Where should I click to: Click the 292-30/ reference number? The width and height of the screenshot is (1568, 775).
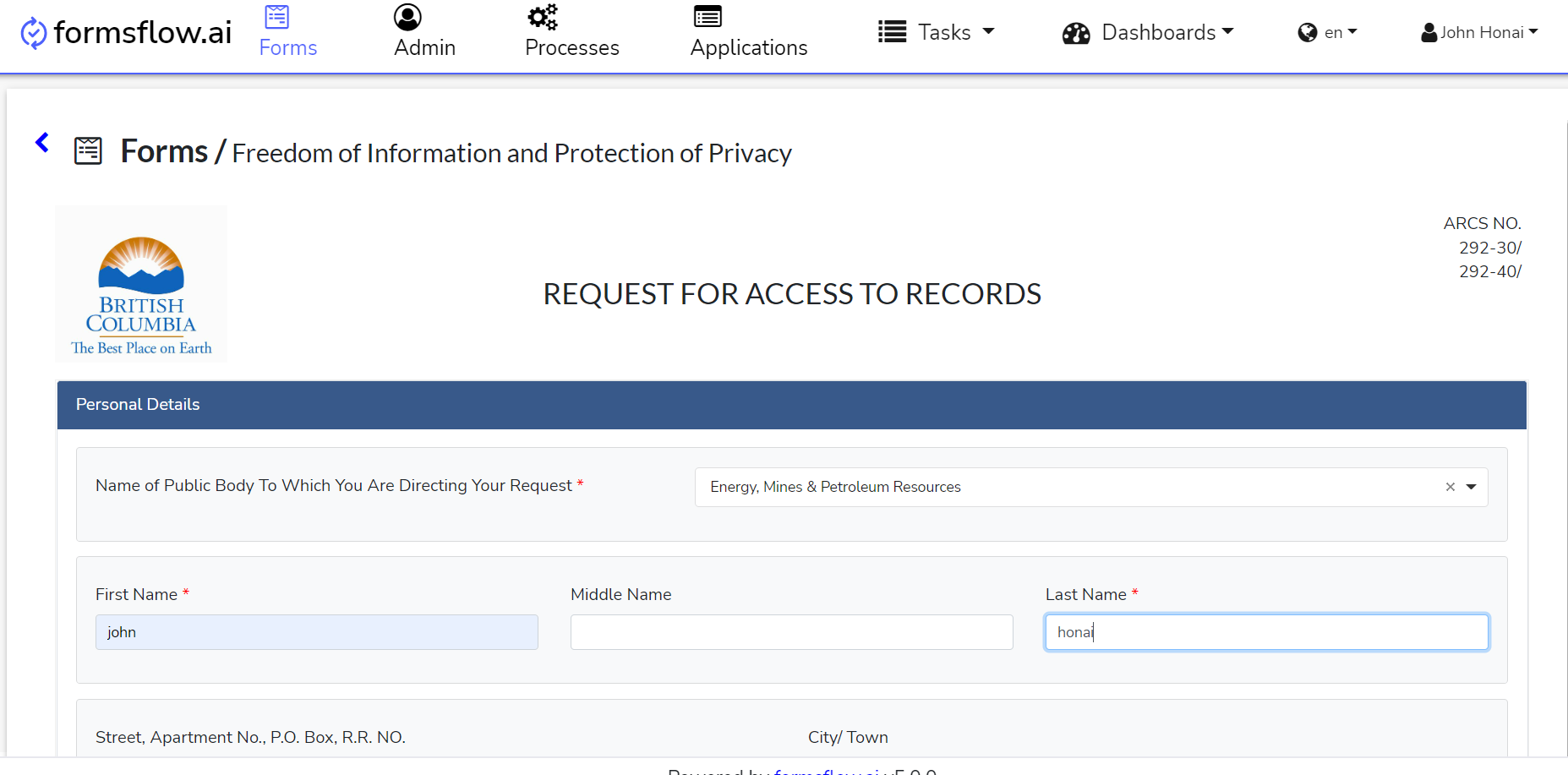pos(1490,248)
